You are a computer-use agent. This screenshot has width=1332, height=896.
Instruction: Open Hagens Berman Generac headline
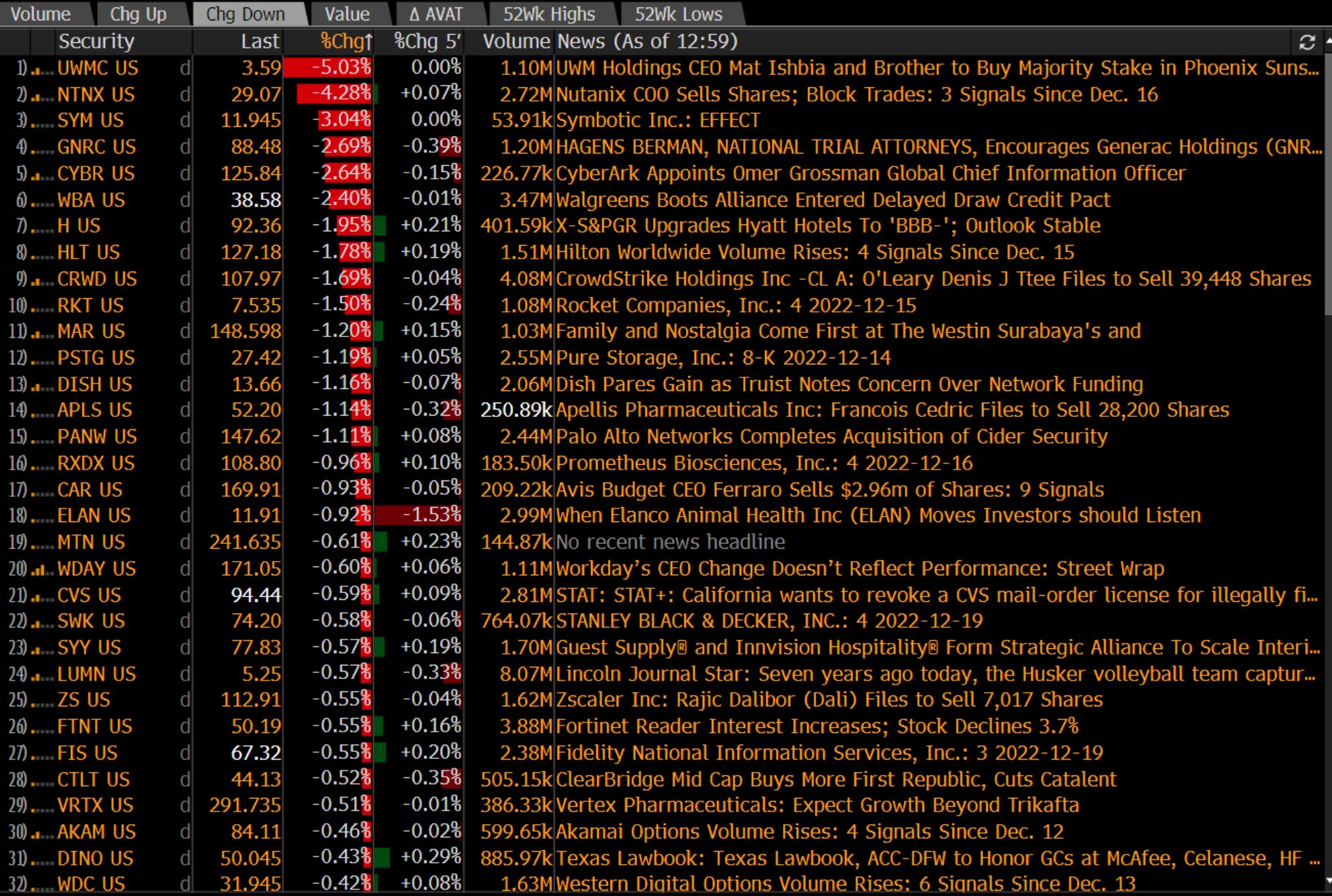pos(938,147)
